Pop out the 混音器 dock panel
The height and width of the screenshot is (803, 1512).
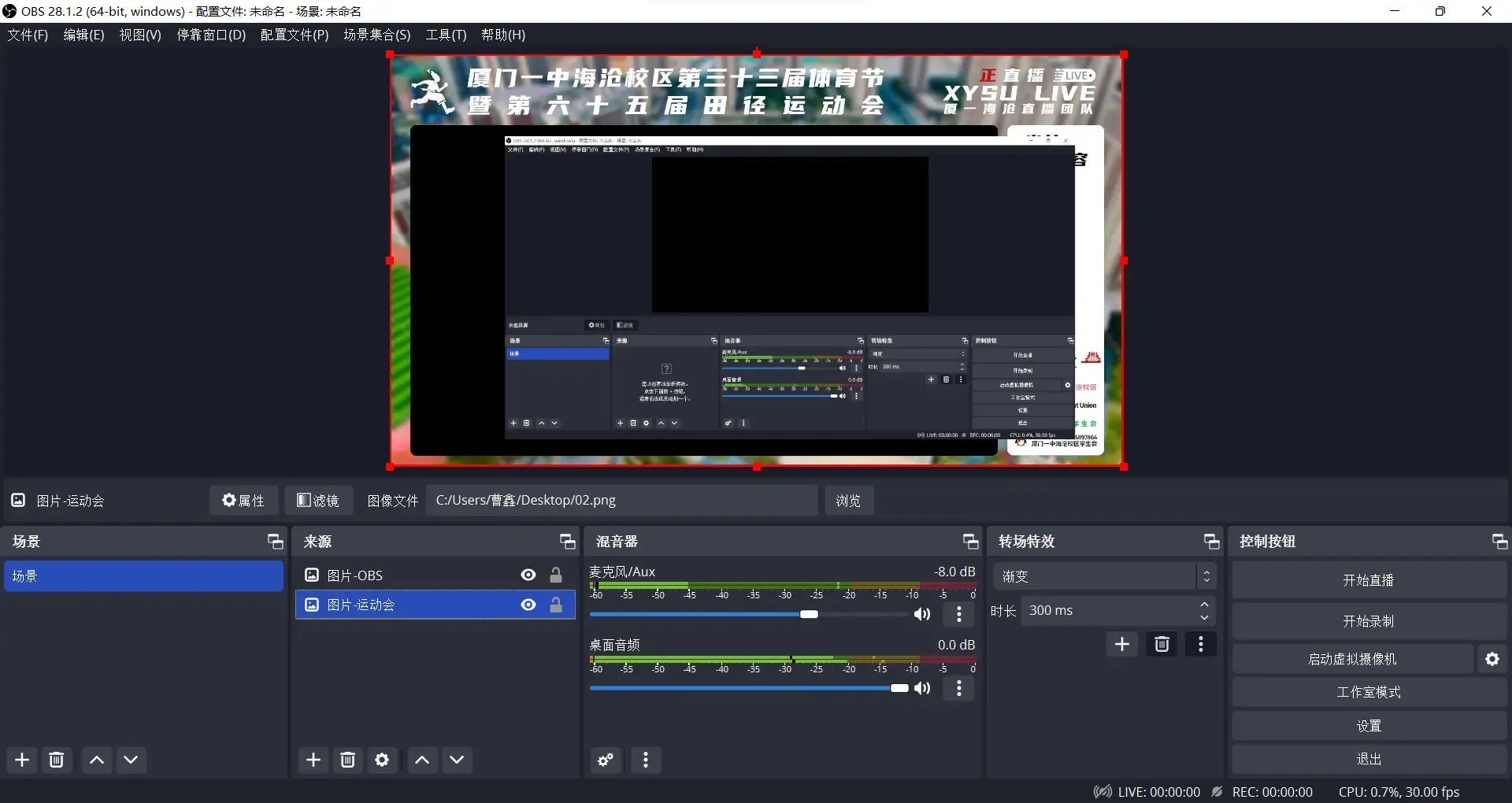click(971, 542)
